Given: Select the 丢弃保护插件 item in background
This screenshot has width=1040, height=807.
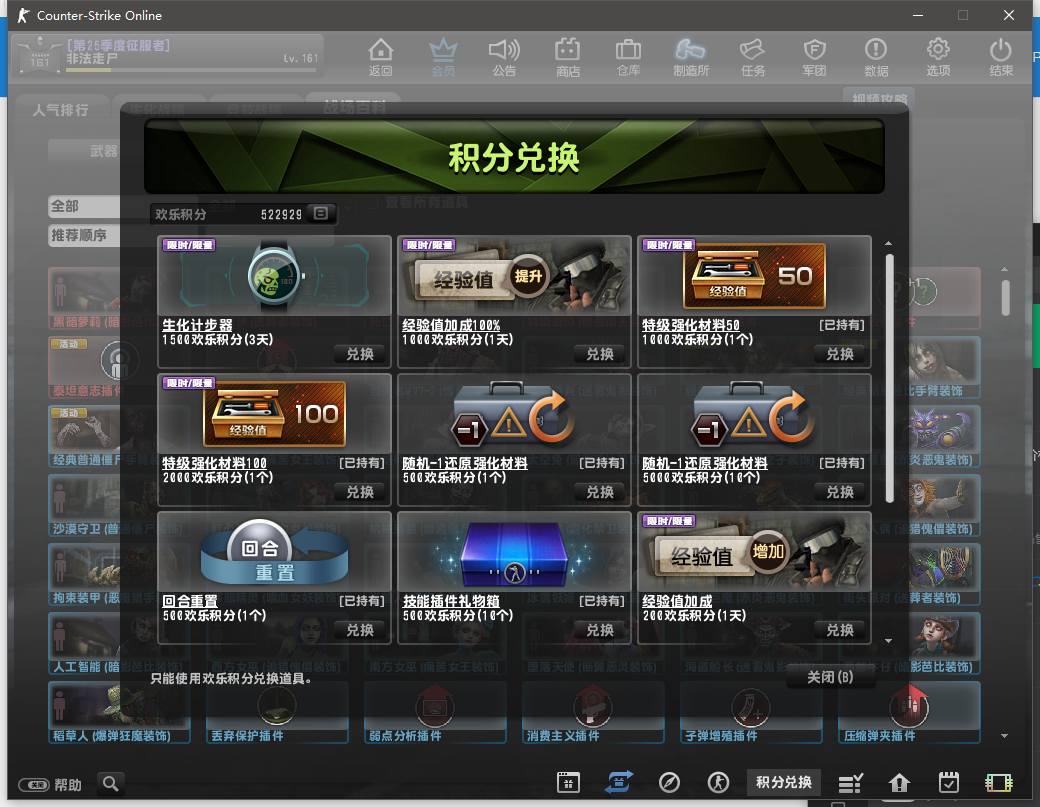Looking at the screenshot, I should tap(277, 714).
